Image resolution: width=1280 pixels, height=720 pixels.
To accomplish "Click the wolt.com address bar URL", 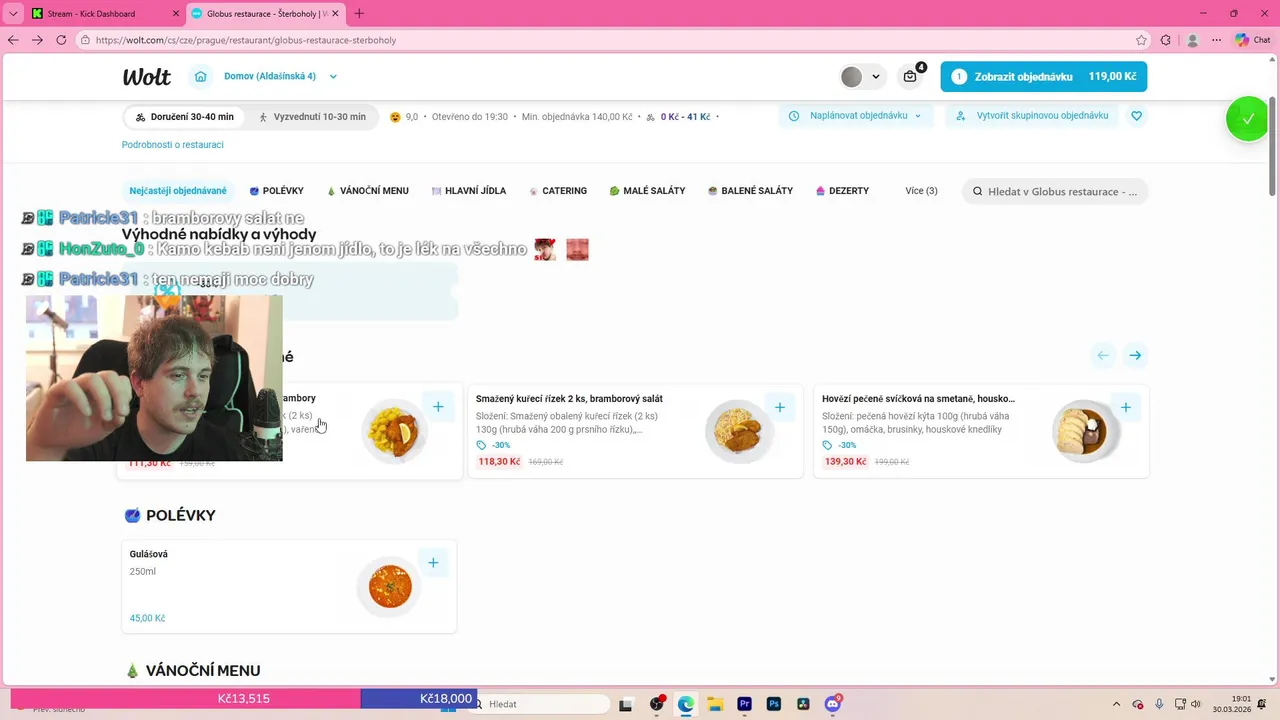I will [247, 41].
